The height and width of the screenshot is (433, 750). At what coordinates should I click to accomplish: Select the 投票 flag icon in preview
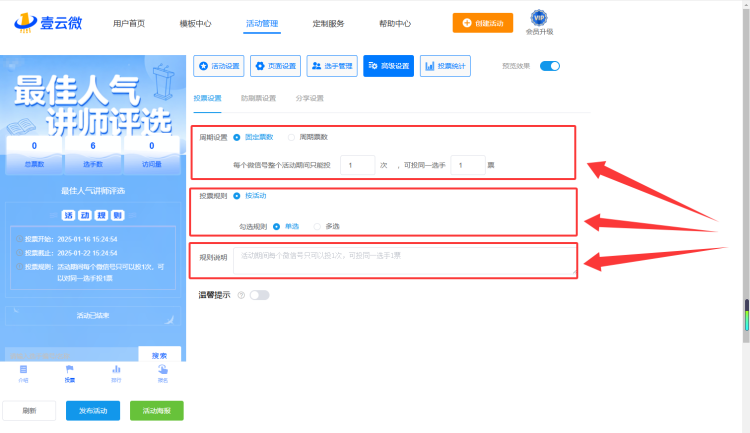pyautogui.click(x=70, y=369)
